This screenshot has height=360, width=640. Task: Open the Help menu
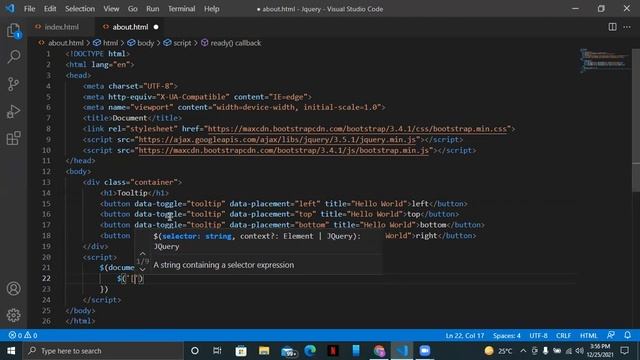click(x=212, y=9)
